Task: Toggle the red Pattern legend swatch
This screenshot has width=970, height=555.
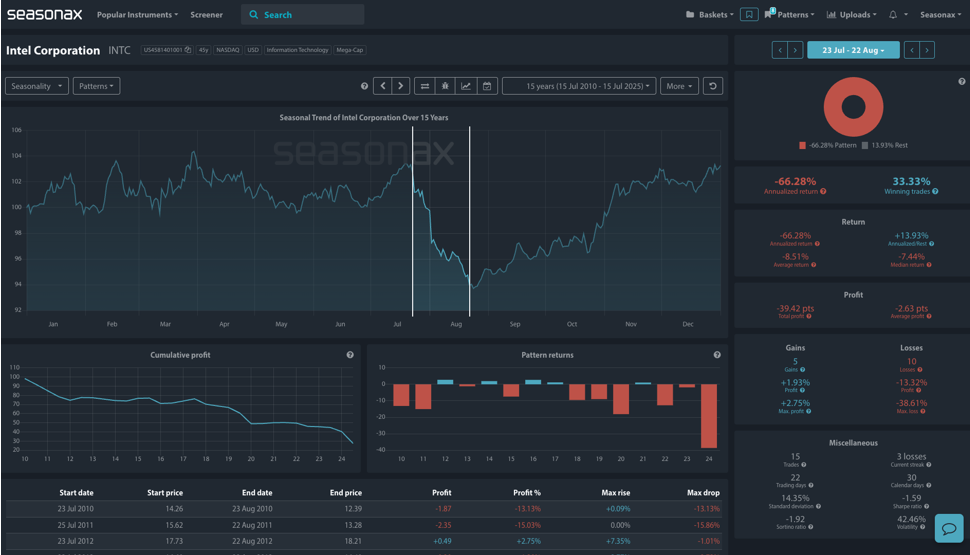Action: pos(802,145)
